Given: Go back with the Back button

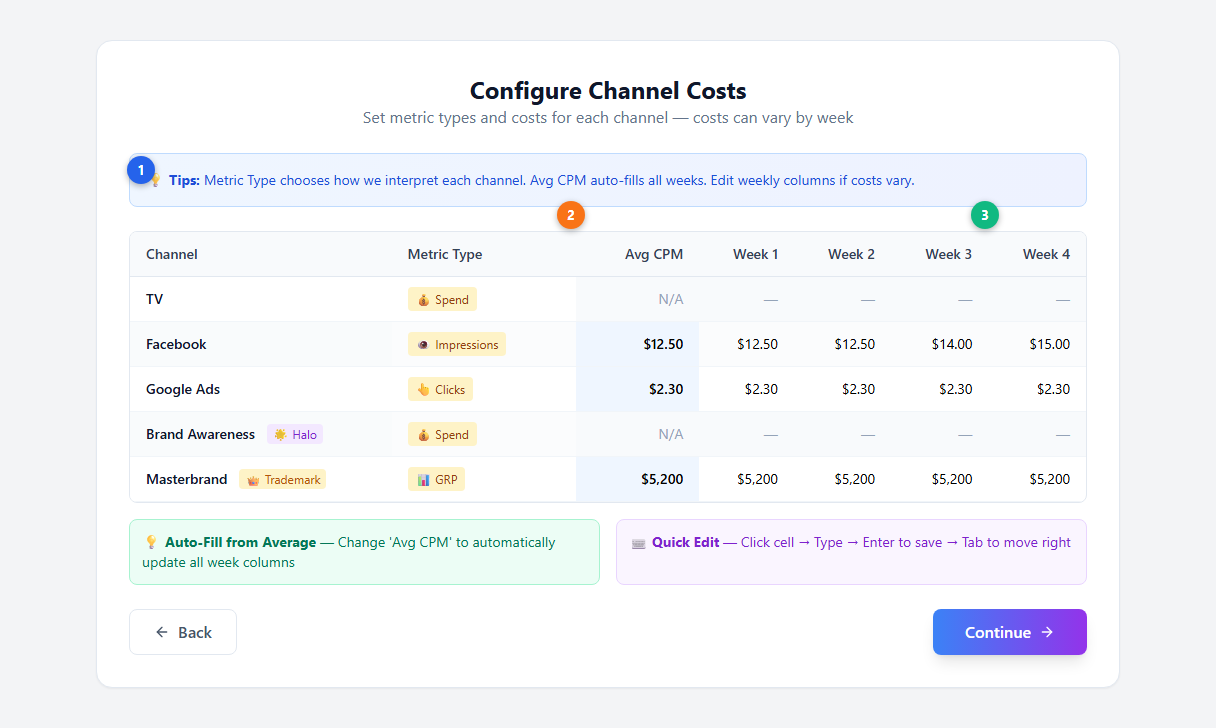Looking at the screenshot, I should click(183, 632).
